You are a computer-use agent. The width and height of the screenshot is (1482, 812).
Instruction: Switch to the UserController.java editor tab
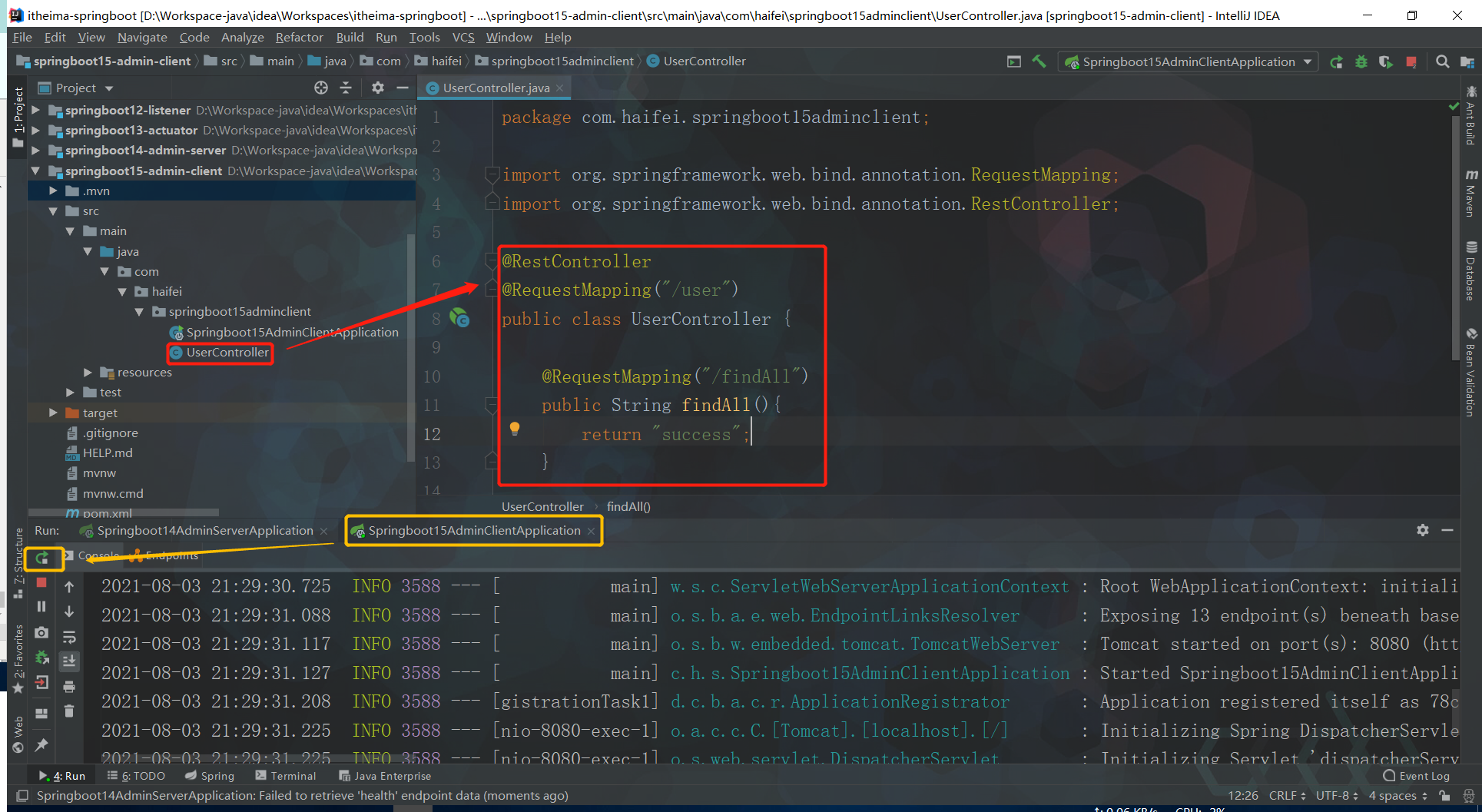pos(495,88)
